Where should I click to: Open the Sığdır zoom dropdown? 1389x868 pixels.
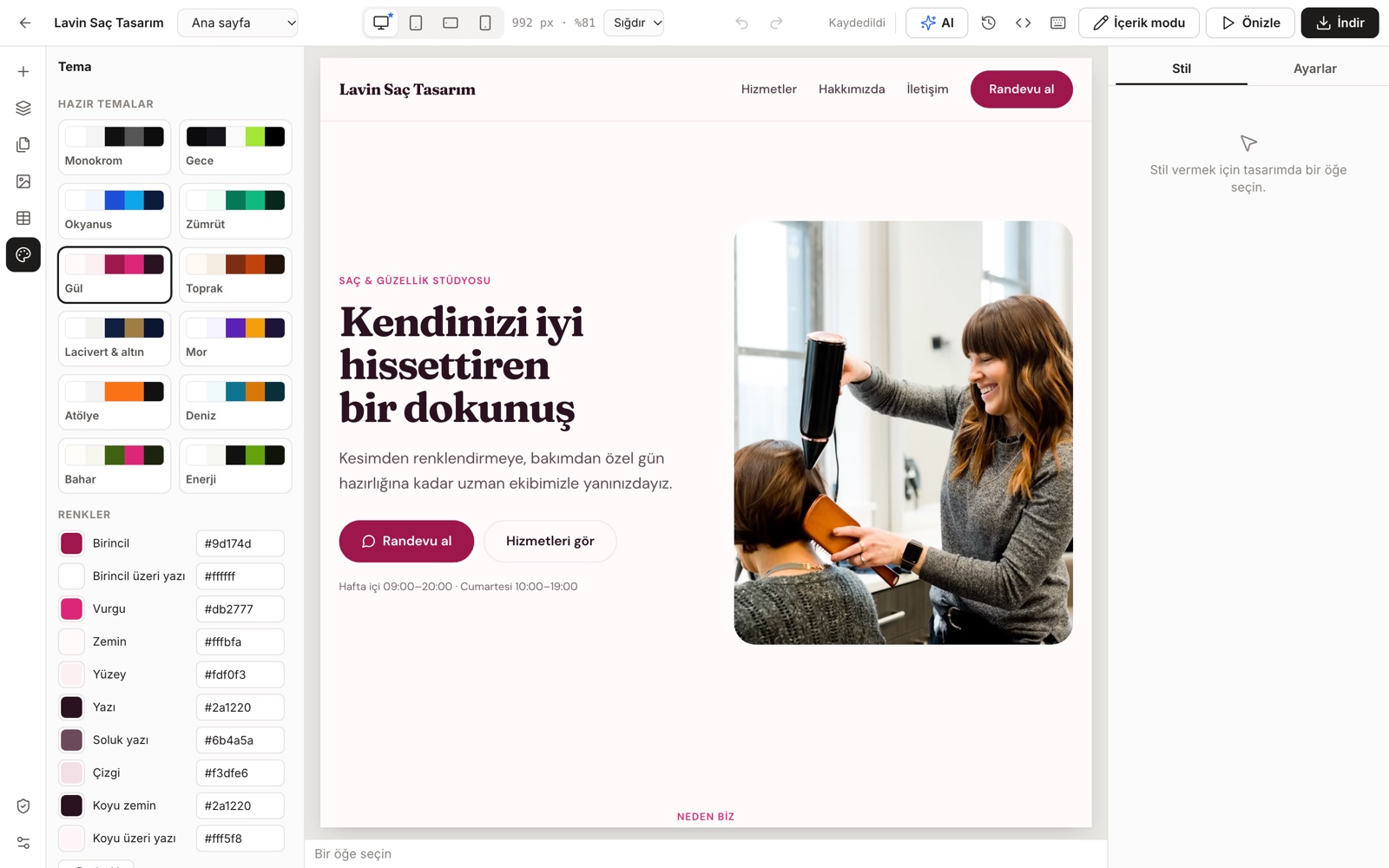point(634,23)
